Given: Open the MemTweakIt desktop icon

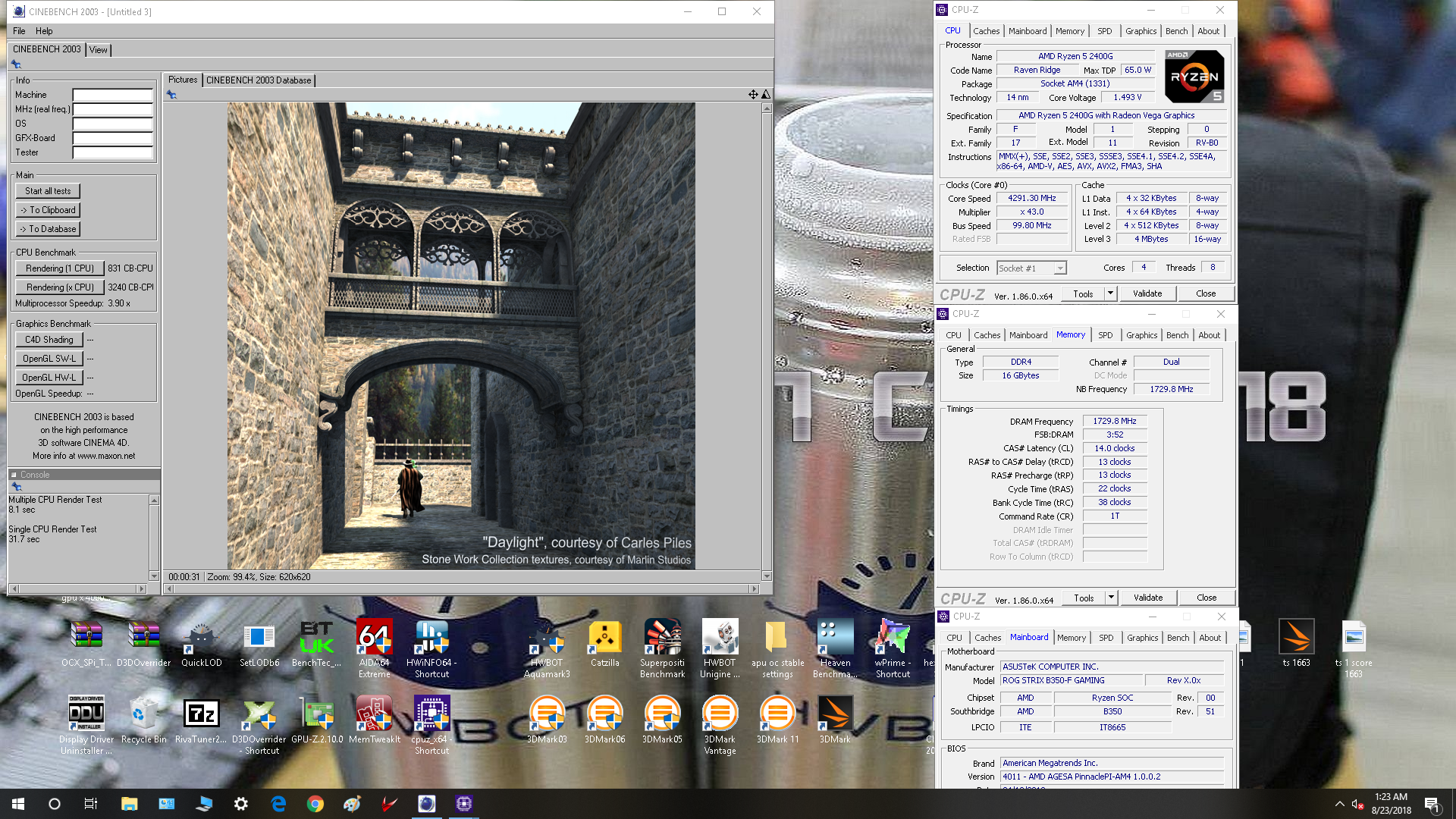Looking at the screenshot, I should tap(374, 720).
